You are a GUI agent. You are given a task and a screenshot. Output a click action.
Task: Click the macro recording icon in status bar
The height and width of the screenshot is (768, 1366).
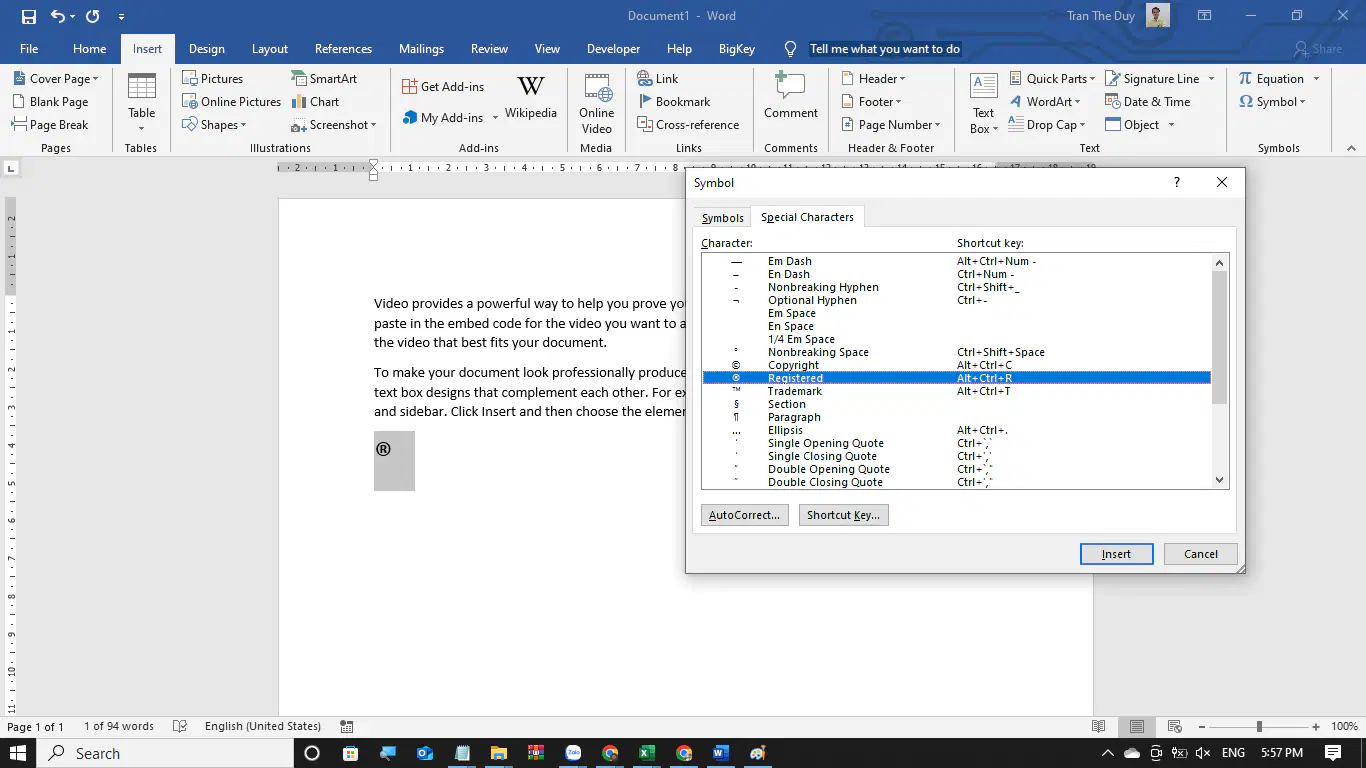click(x=347, y=727)
